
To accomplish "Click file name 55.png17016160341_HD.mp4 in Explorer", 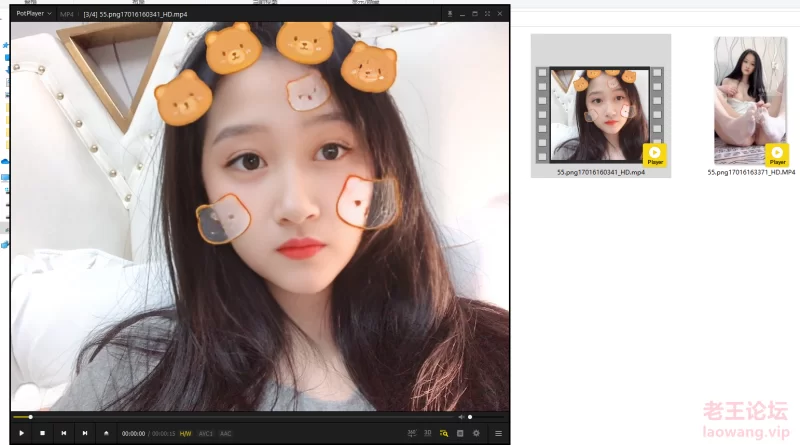I will pyautogui.click(x=601, y=172).
